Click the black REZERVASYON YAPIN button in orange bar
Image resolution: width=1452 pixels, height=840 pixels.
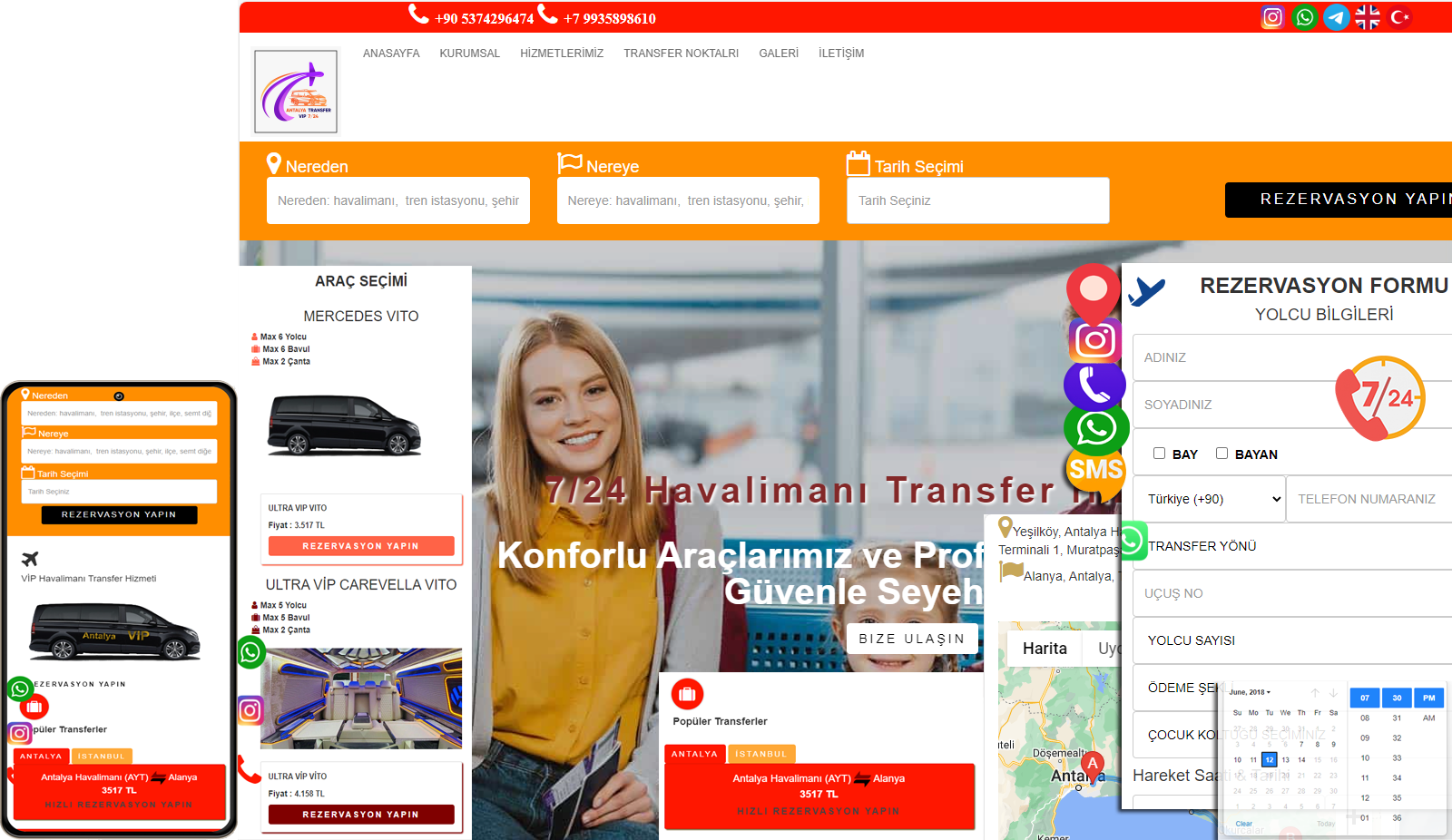point(1339,200)
